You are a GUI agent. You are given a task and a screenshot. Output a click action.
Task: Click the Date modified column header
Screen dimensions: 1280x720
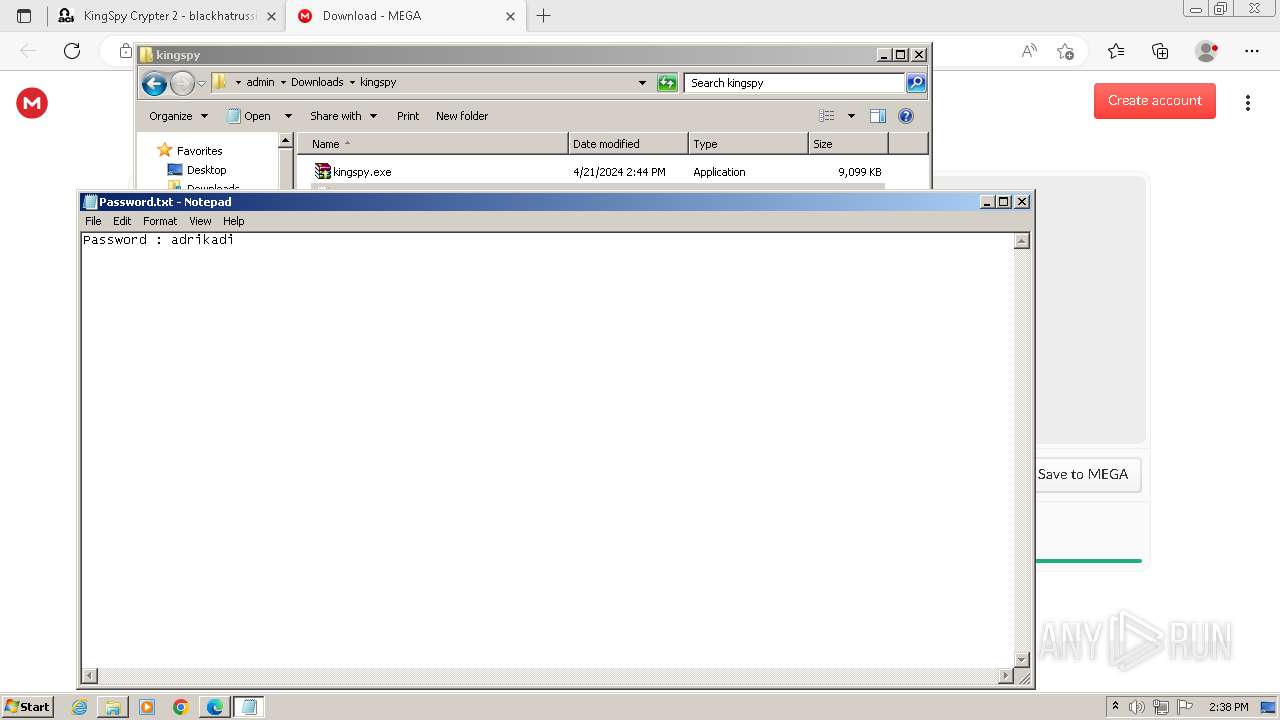click(x=628, y=144)
